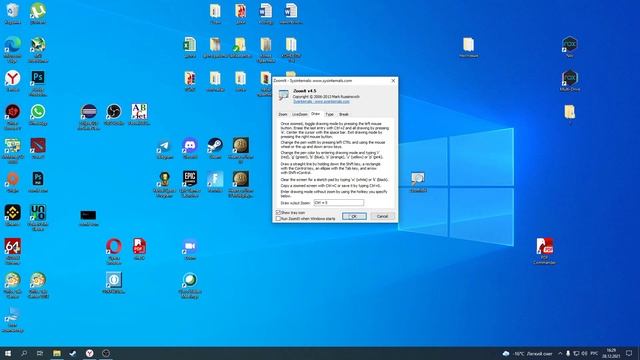
Task: Switch input language from РУС
Action: click(594, 353)
